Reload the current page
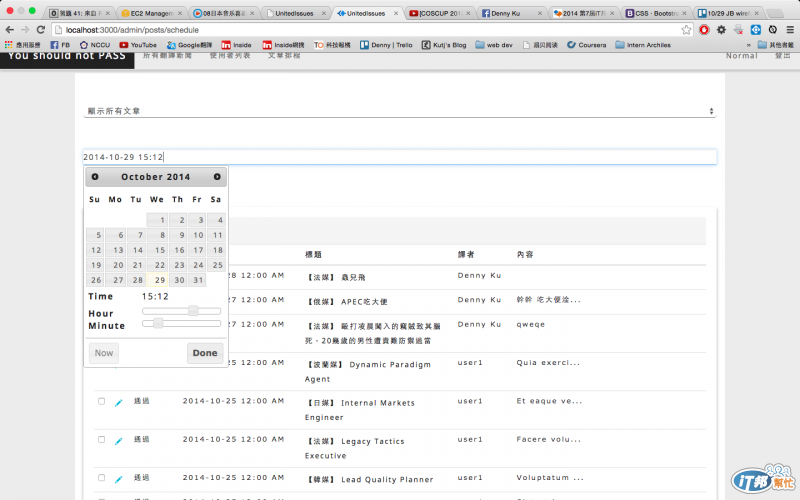The width and height of the screenshot is (800, 500). [x=41, y=30]
